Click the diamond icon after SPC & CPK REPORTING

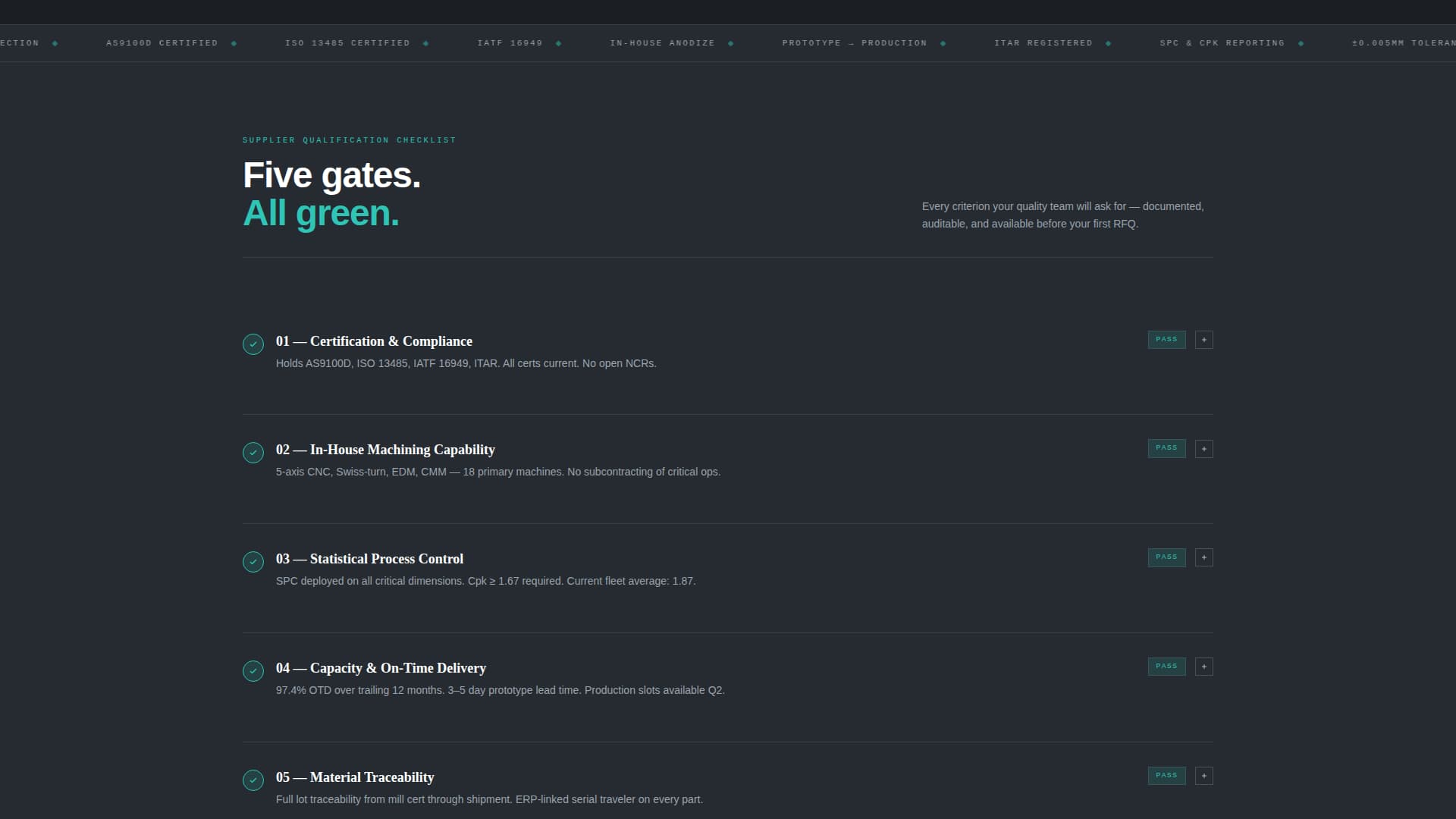(x=1301, y=43)
